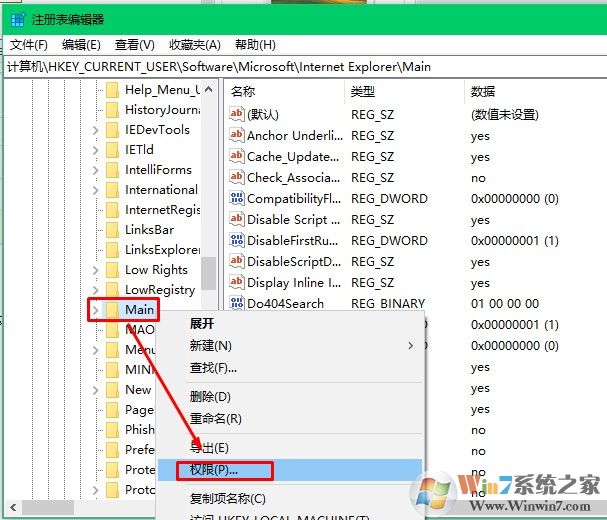Click the tree pane vertical scrollbar thumb

(x=209, y=273)
